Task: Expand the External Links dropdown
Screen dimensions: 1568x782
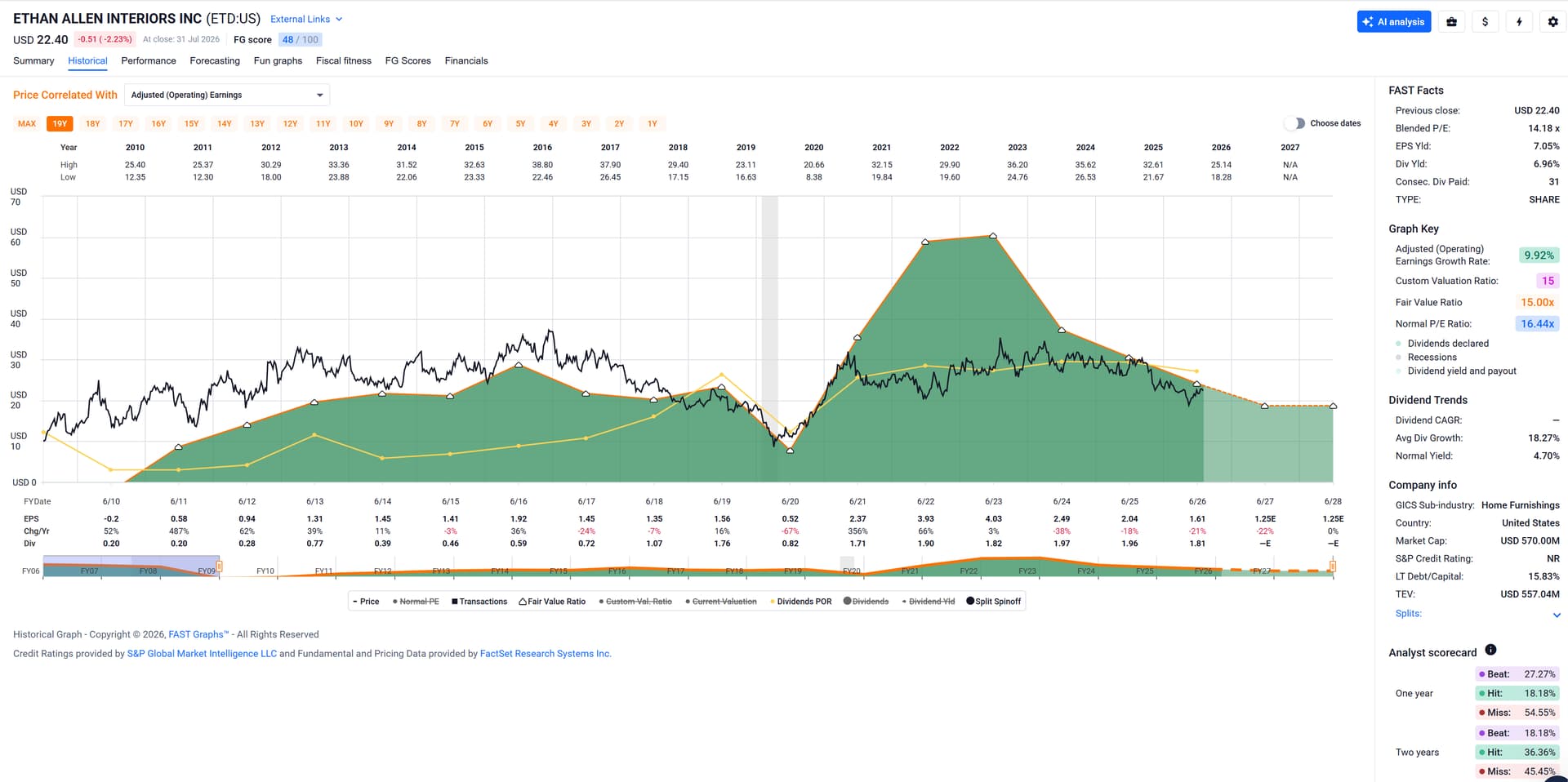Action: coord(306,19)
